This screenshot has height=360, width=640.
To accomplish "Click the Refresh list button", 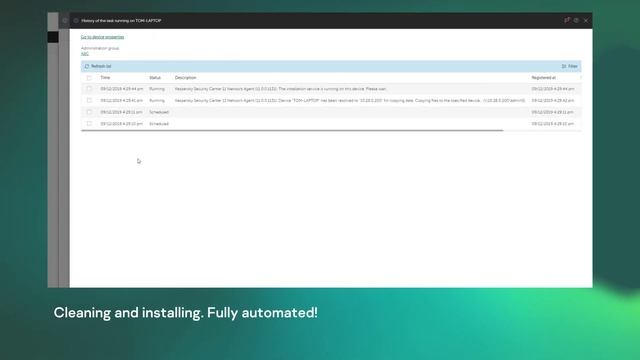I will [x=98, y=66].
